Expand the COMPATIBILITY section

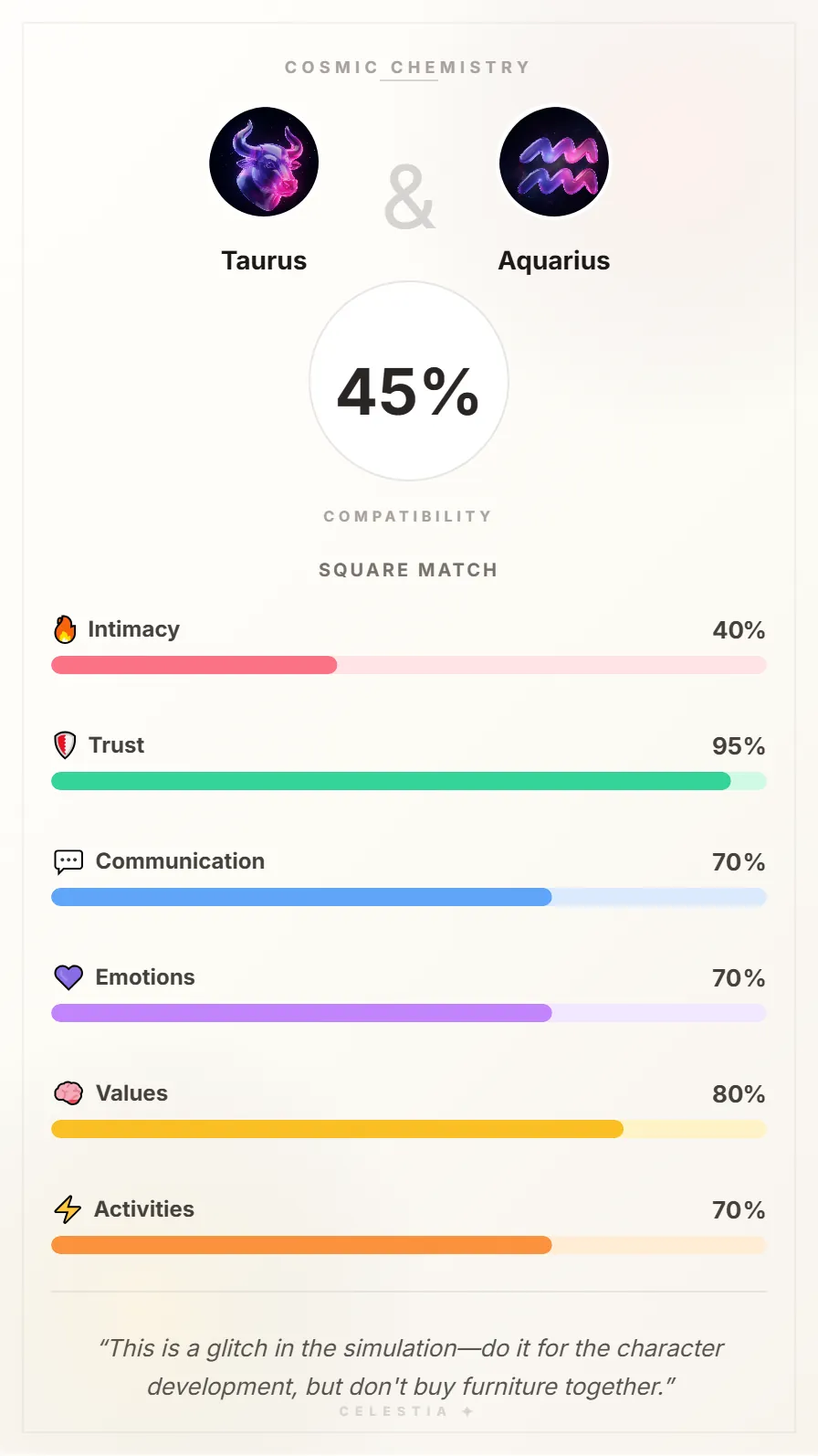408,515
